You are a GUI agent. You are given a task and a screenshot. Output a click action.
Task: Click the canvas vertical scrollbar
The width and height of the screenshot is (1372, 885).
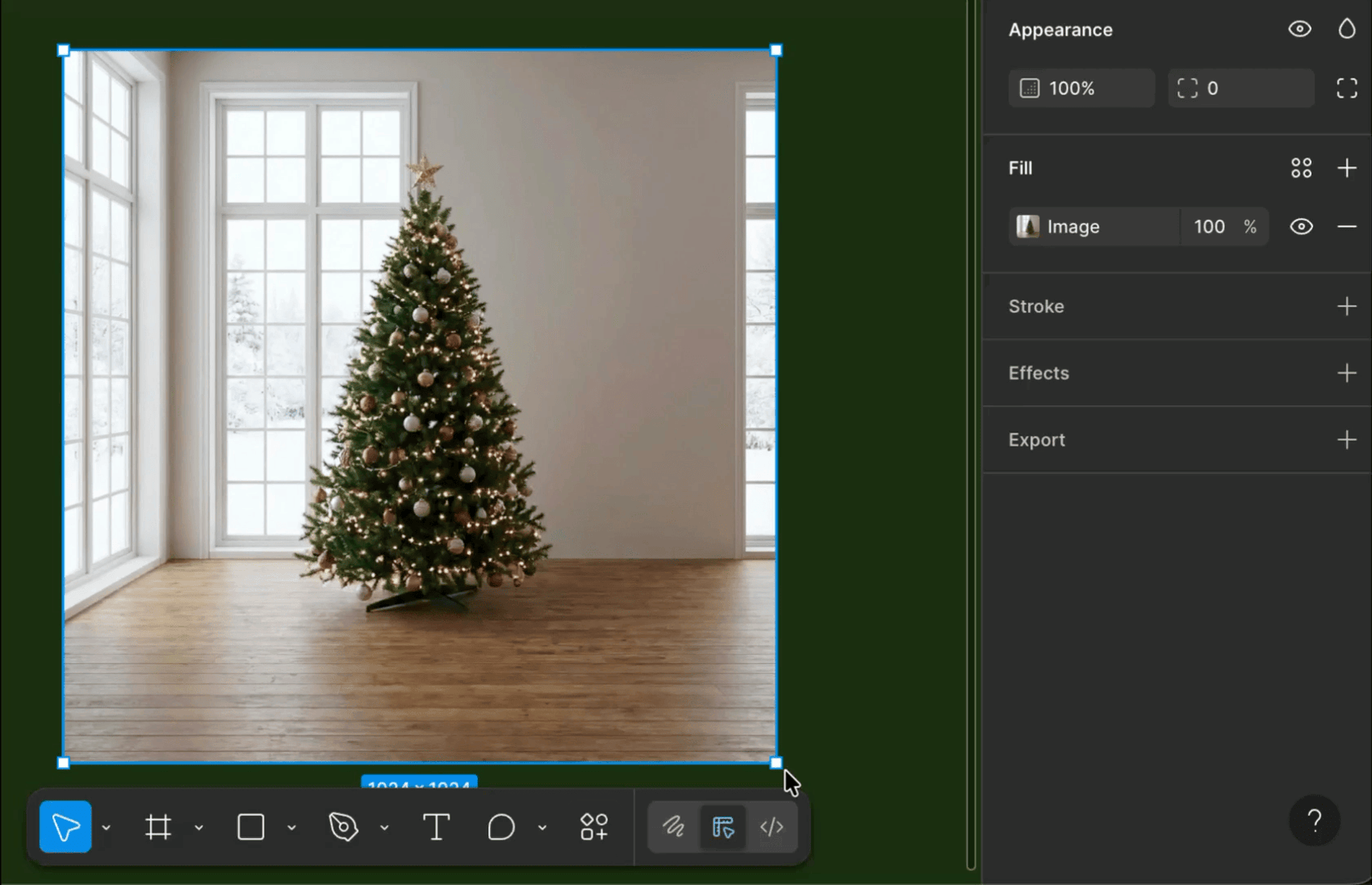pyautogui.click(x=971, y=434)
